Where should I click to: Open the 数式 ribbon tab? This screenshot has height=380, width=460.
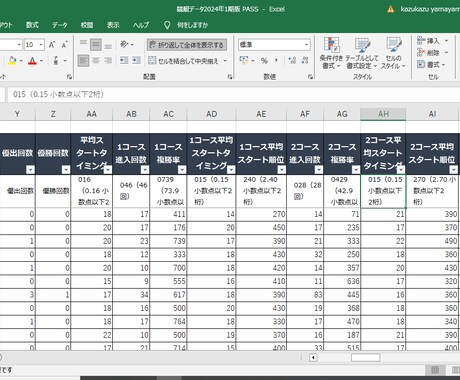coord(32,25)
